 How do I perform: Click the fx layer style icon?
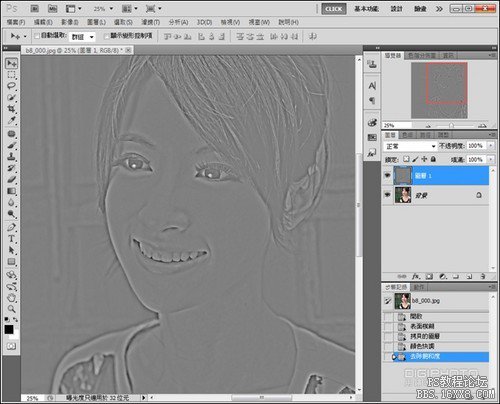tap(416, 276)
